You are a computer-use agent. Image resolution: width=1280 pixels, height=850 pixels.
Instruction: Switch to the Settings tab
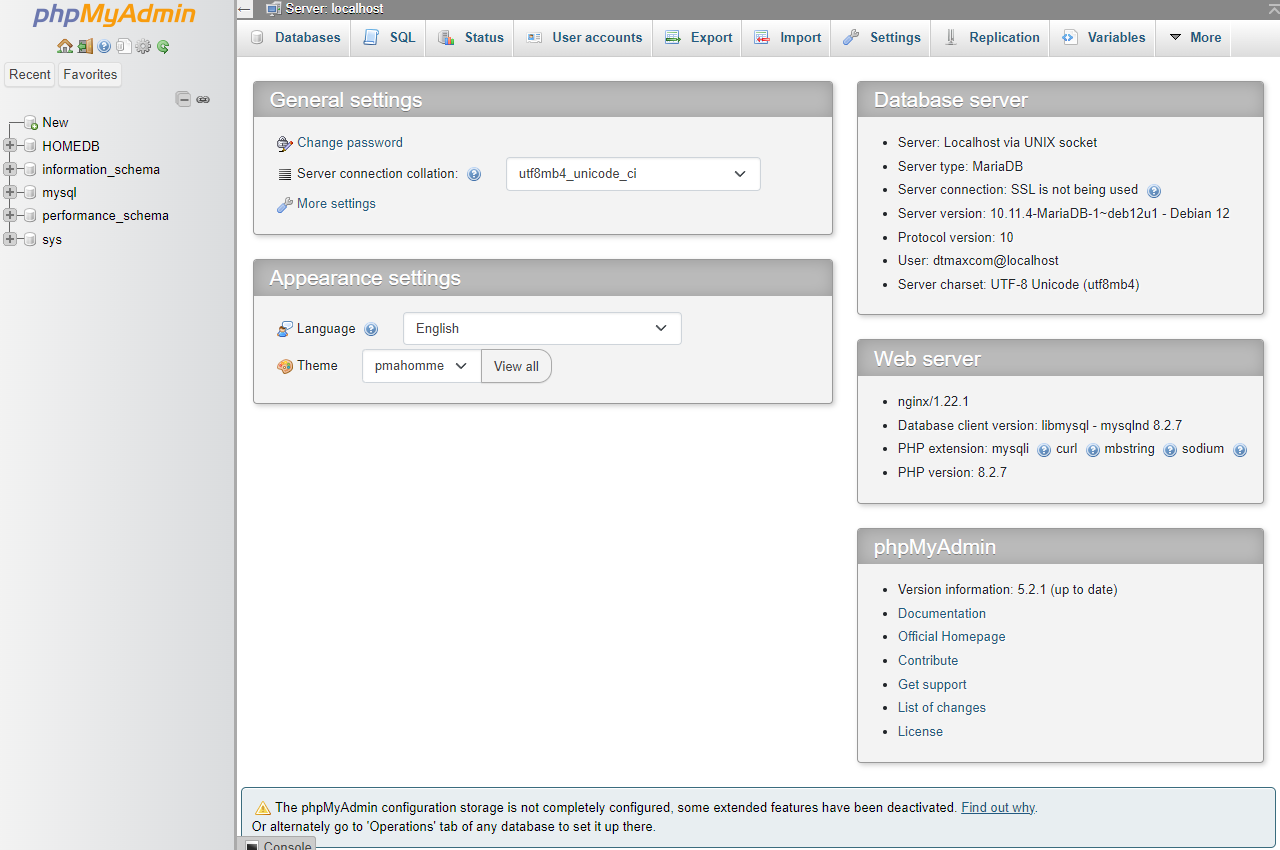point(881,38)
